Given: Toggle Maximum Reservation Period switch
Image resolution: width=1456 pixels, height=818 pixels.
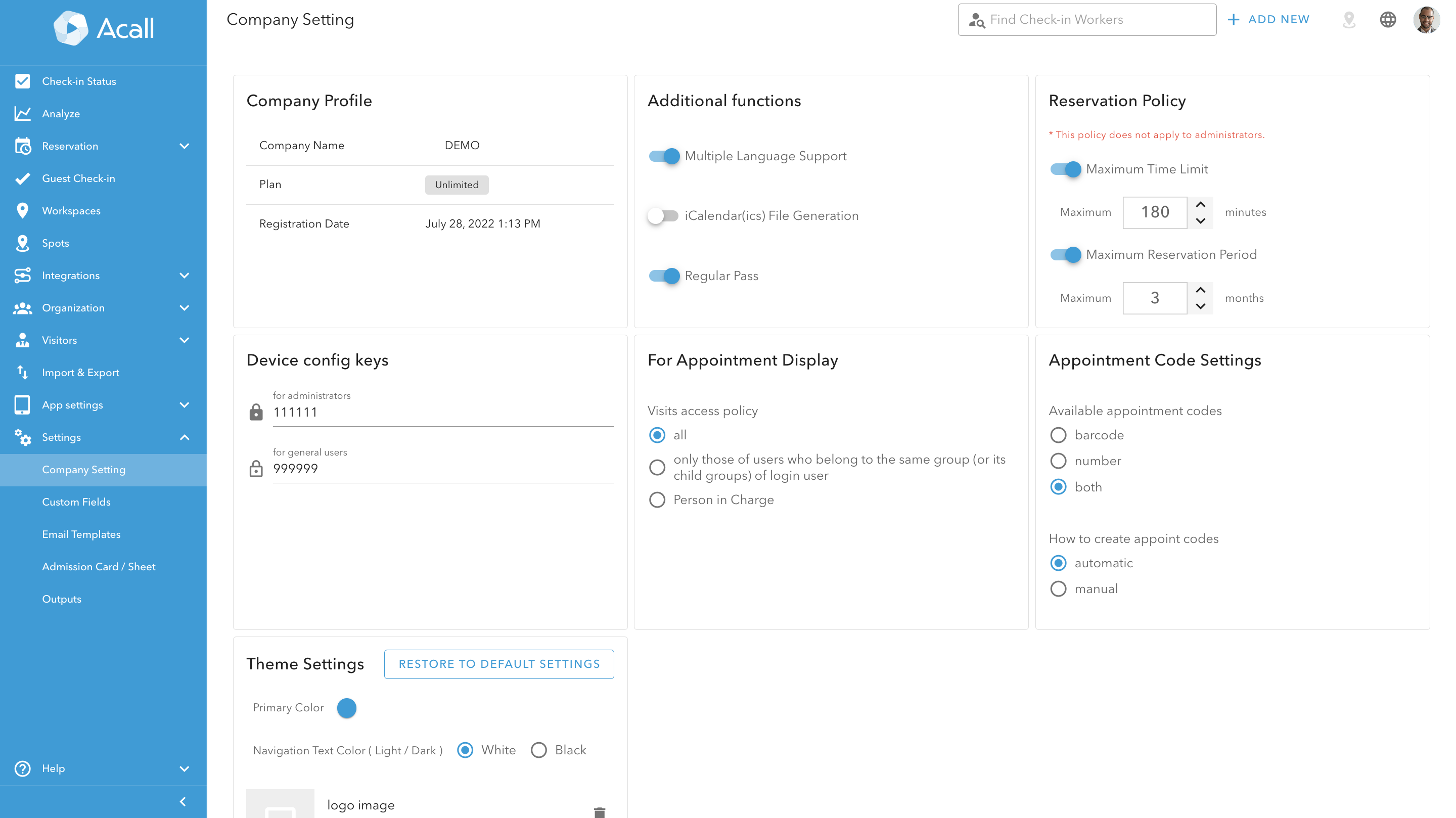Looking at the screenshot, I should pyautogui.click(x=1065, y=255).
